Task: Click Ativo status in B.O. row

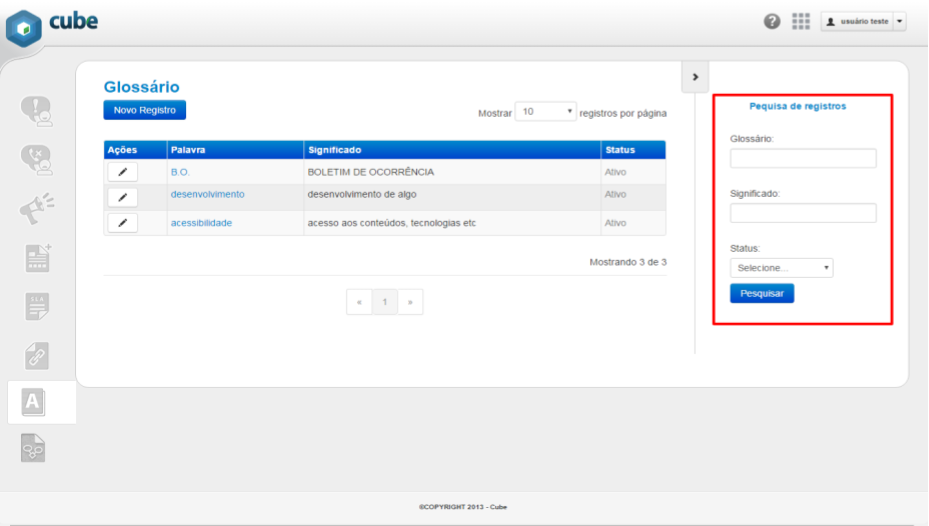Action: point(616,172)
